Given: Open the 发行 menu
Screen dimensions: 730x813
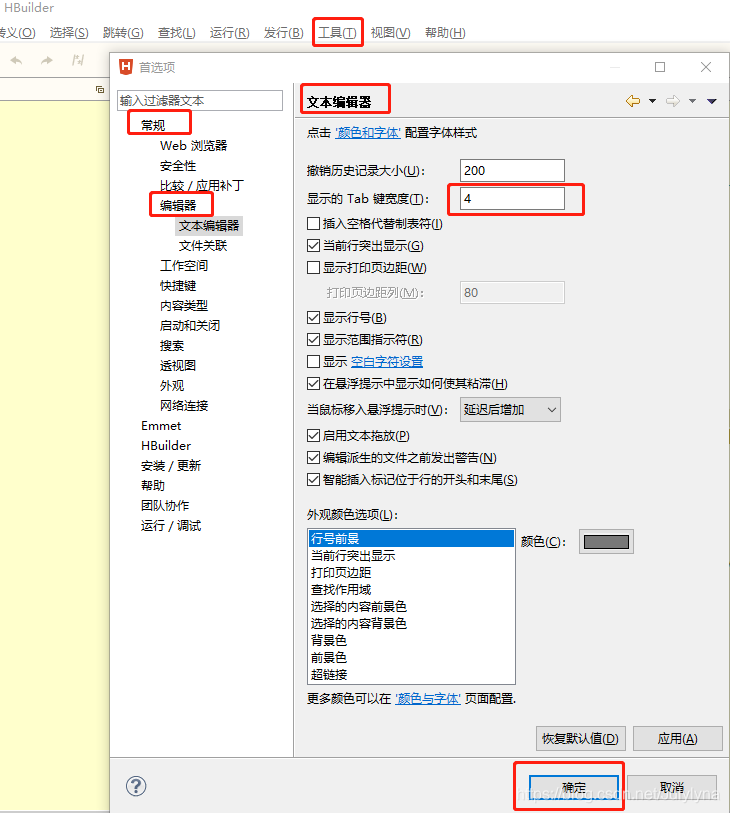Looking at the screenshot, I should (283, 33).
